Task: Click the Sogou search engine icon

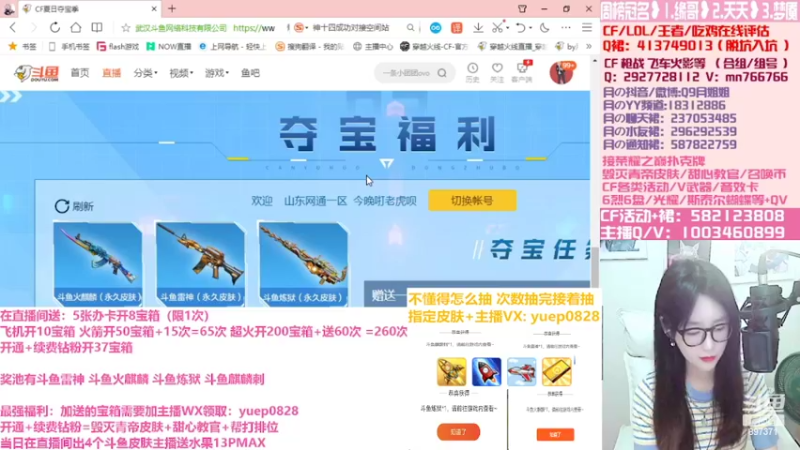Action: [x=299, y=28]
